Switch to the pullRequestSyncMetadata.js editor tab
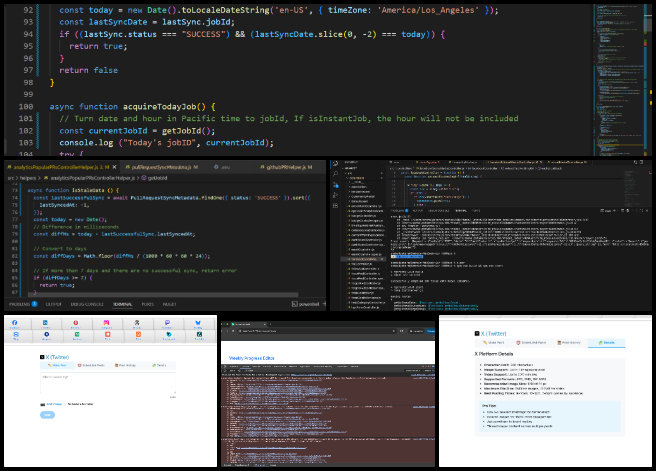Viewport: 656px width, 471px height. [161, 167]
